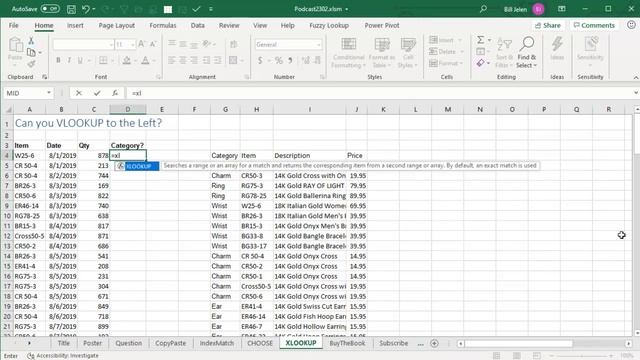Switch to the Formulas ribbon tab
The width and height of the screenshot is (640, 360).
tap(162, 25)
